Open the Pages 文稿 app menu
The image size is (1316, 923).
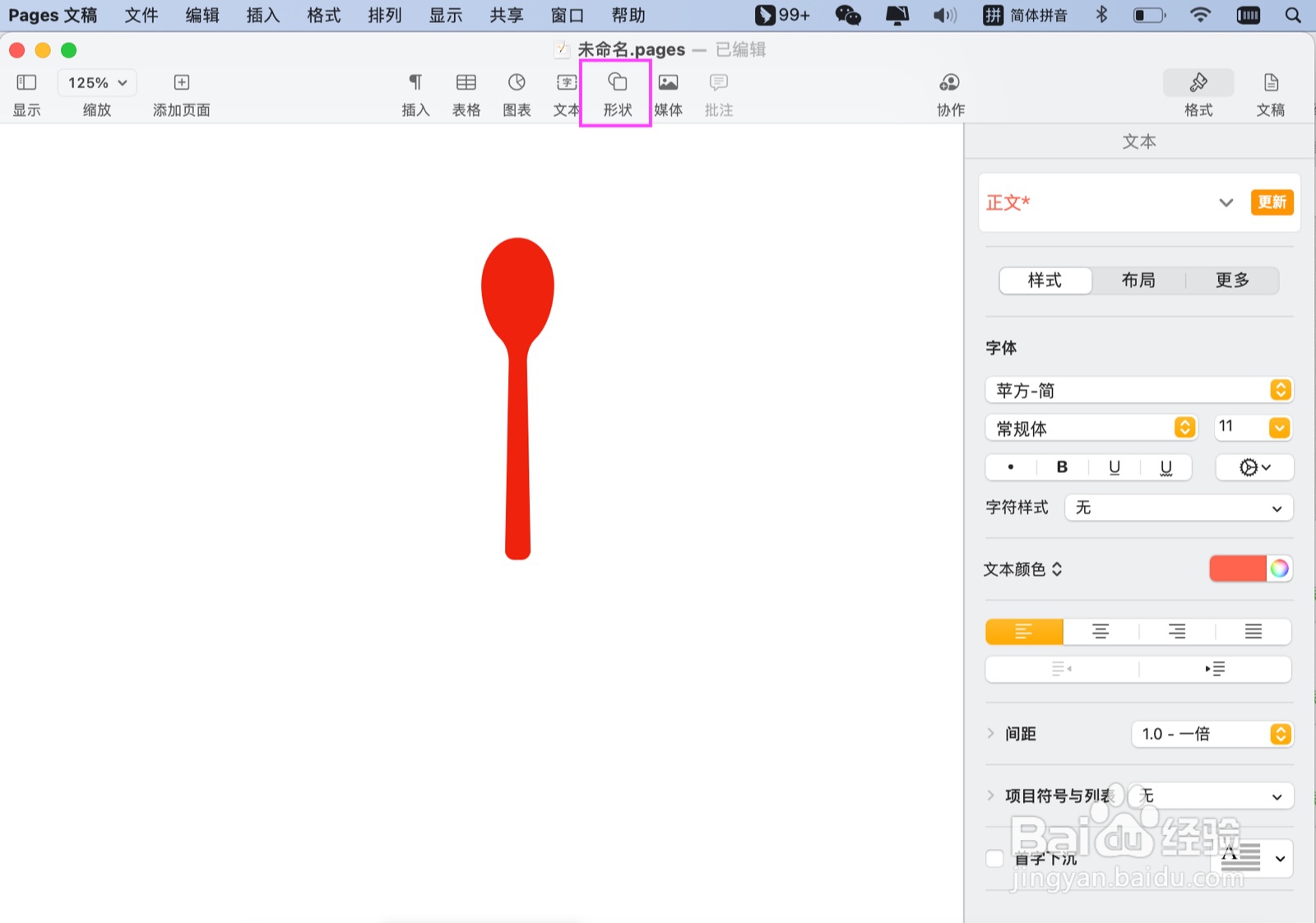click(x=53, y=15)
